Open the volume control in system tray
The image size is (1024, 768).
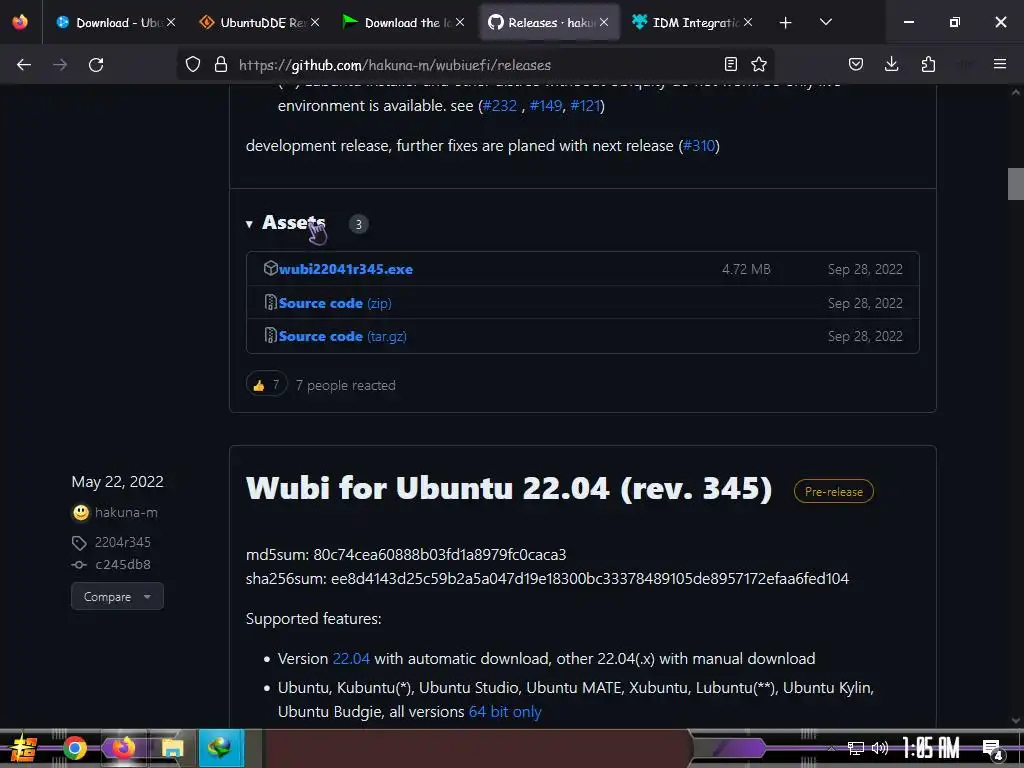pyautogui.click(x=880, y=748)
